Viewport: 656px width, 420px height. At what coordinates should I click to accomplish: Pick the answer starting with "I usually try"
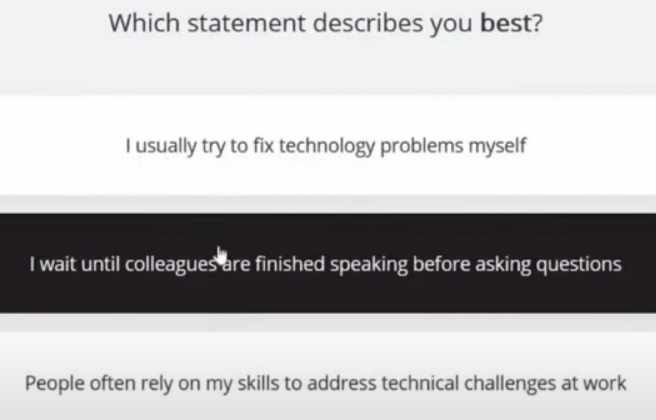click(328, 145)
